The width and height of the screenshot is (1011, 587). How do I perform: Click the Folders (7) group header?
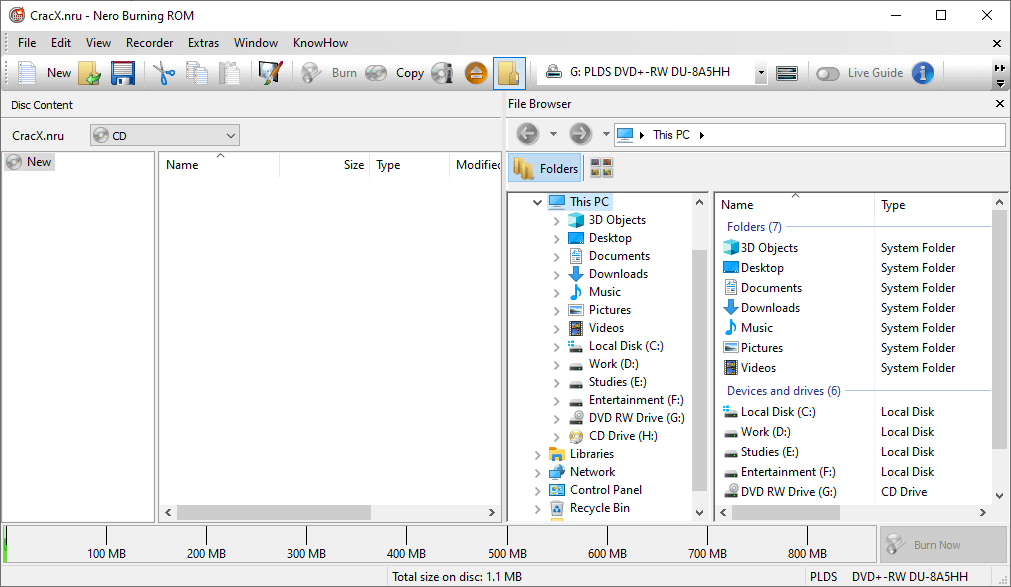pyautogui.click(x=754, y=227)
